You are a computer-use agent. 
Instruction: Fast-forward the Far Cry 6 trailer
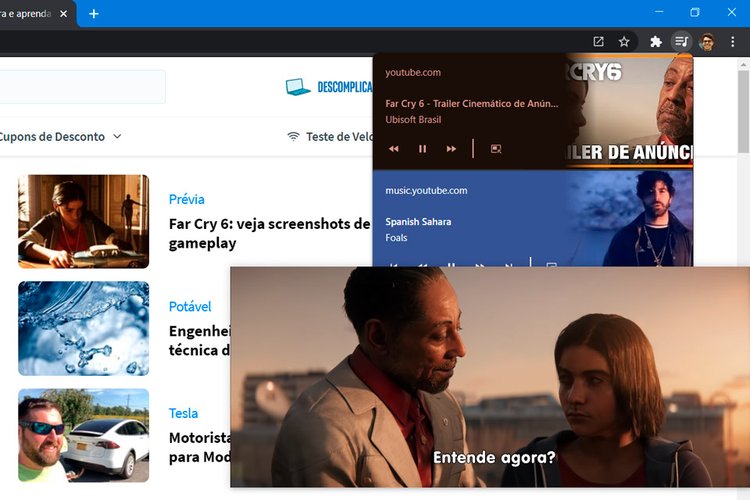pyautogui.click(x=451, y=149)
